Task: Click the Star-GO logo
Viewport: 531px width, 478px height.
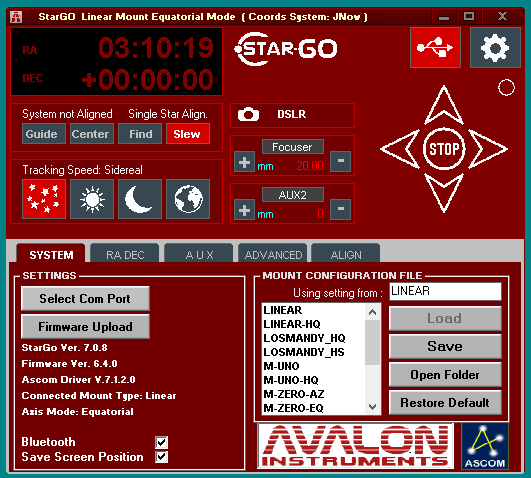Action: click(286, 49)
